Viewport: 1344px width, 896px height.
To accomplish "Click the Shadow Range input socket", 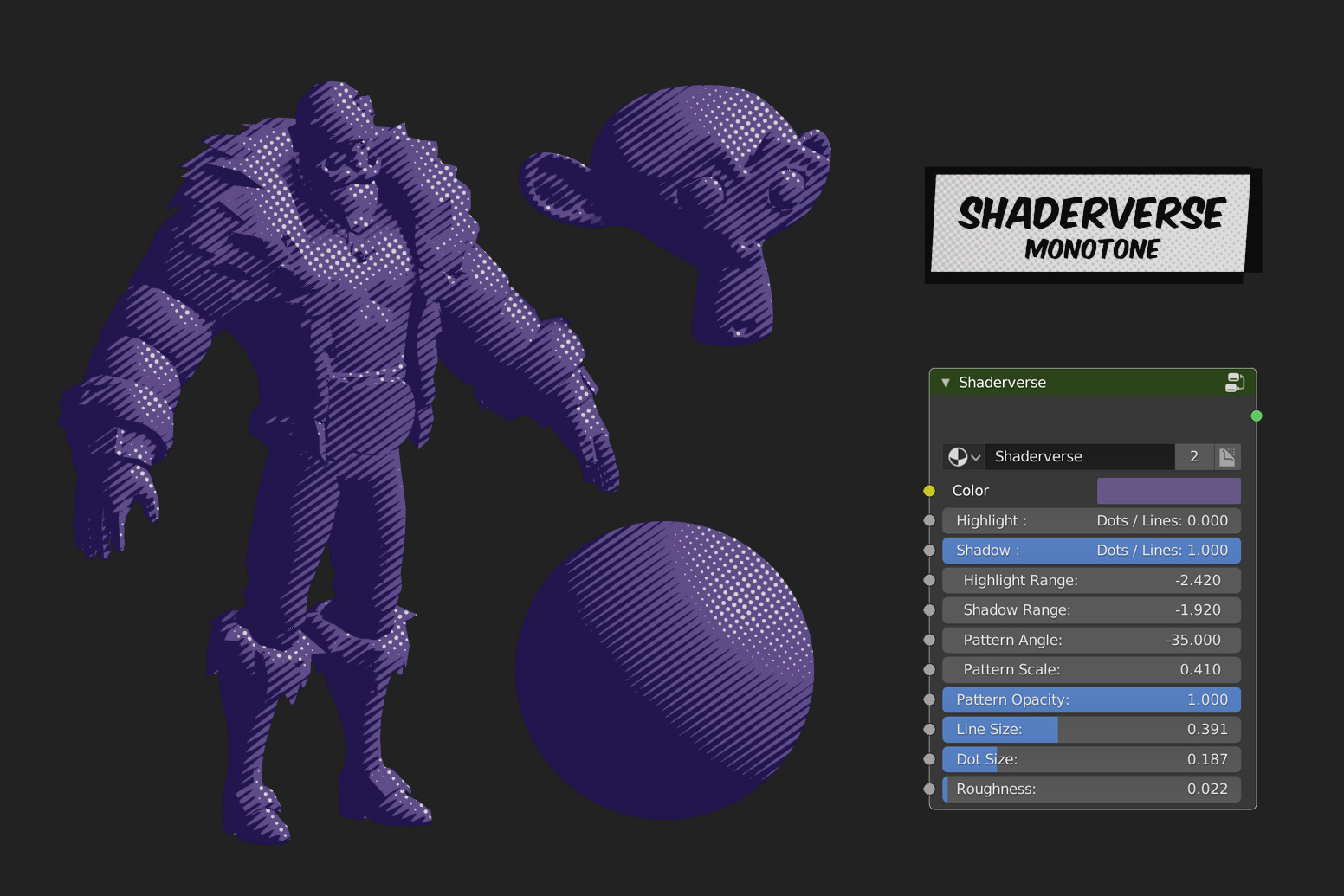I will click(x=929, y=610).
